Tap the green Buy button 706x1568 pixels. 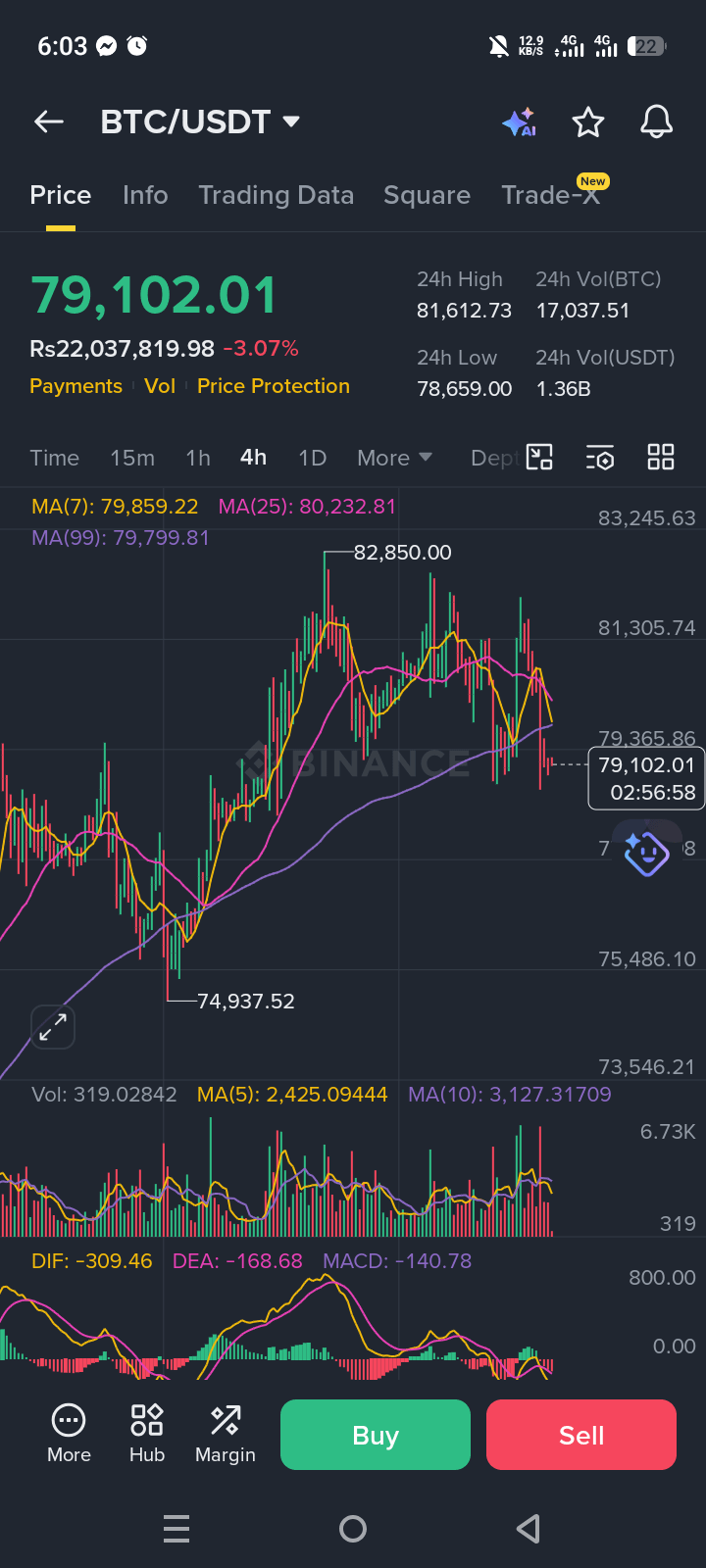click(x=376, y=1435)
